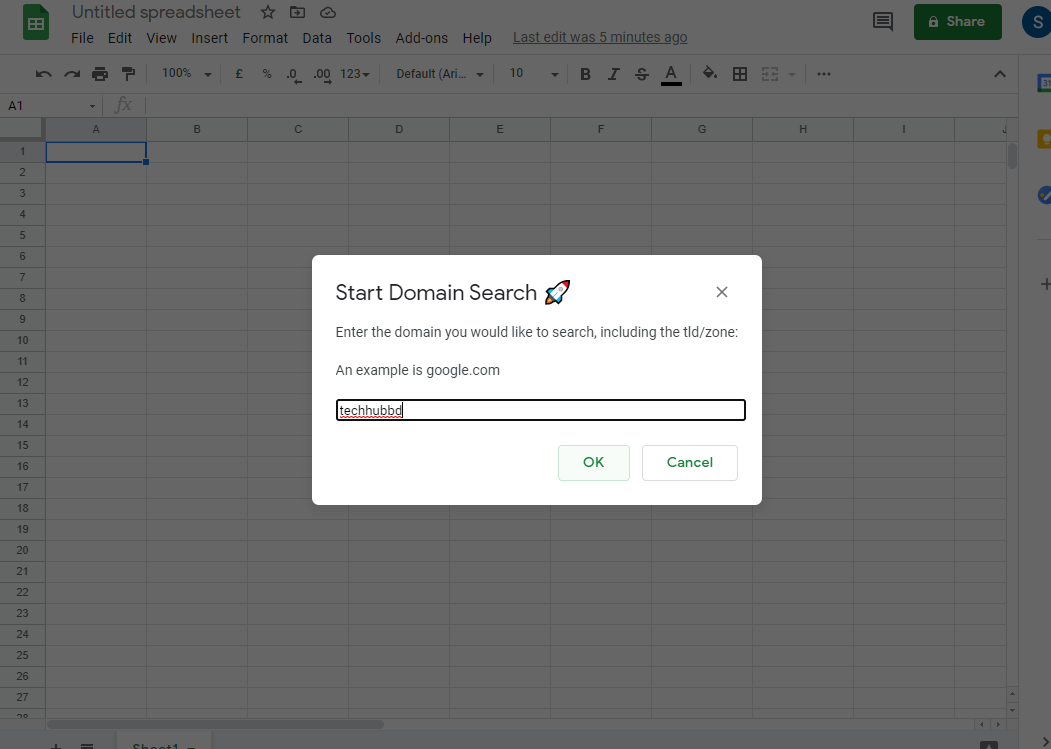
Task: Open the 100% zoom dropdown
Action: tap(187, 74)
